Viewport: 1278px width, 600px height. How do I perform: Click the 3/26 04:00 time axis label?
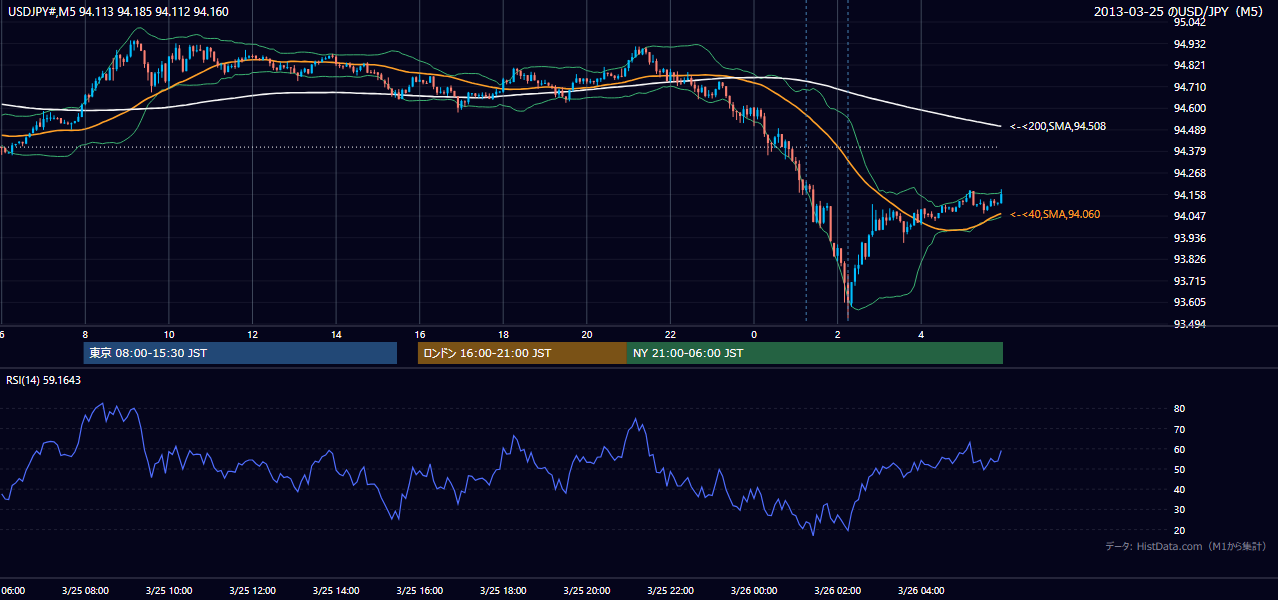pyautogui.click(x=922, y=591)
